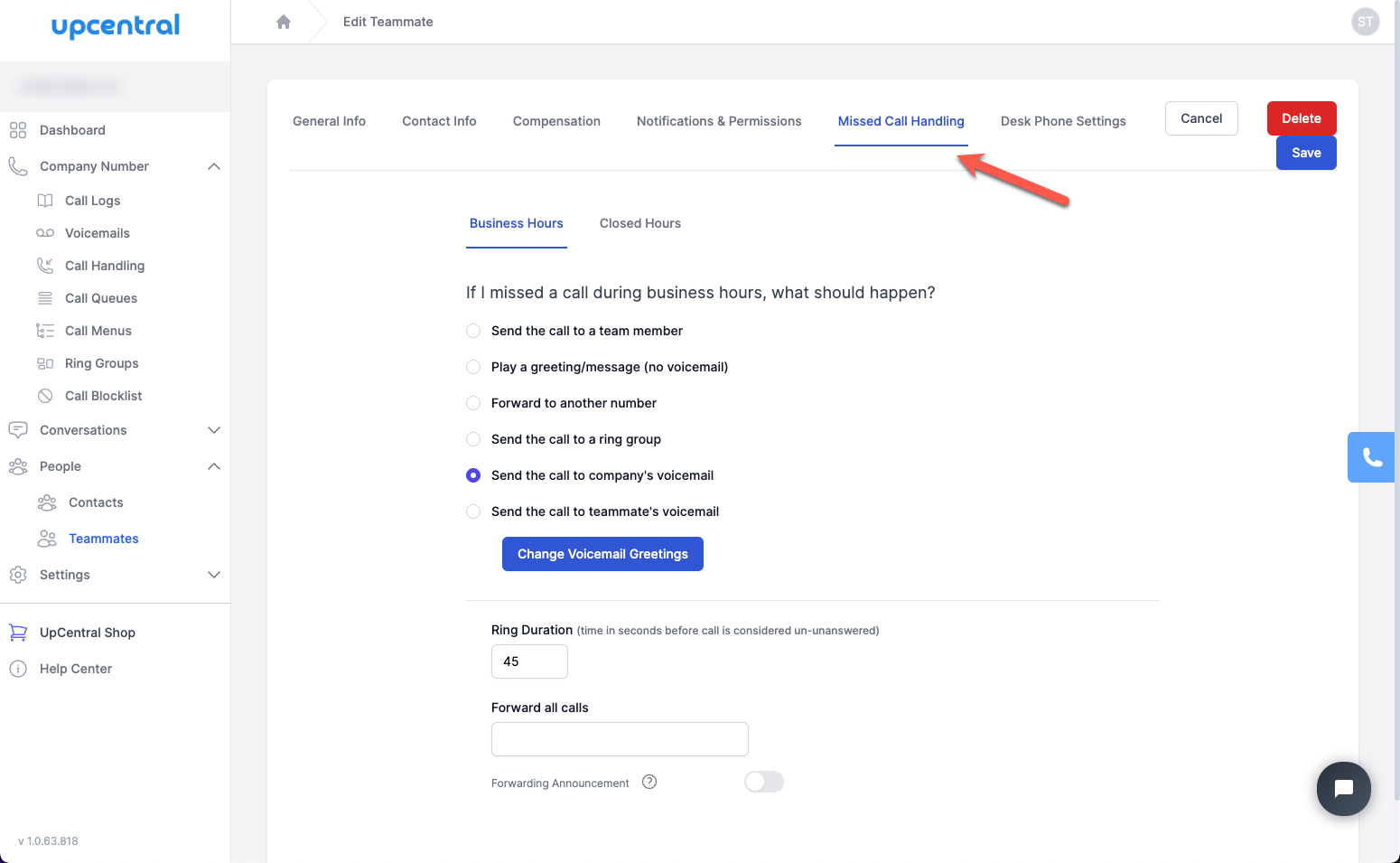Click the Help Center info icon

[18, 669]
